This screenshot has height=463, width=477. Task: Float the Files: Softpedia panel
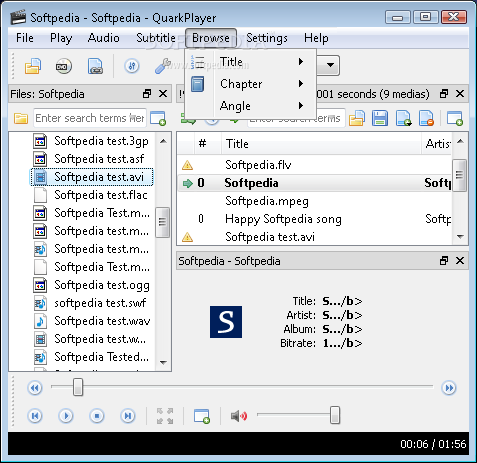coord(147,94)
